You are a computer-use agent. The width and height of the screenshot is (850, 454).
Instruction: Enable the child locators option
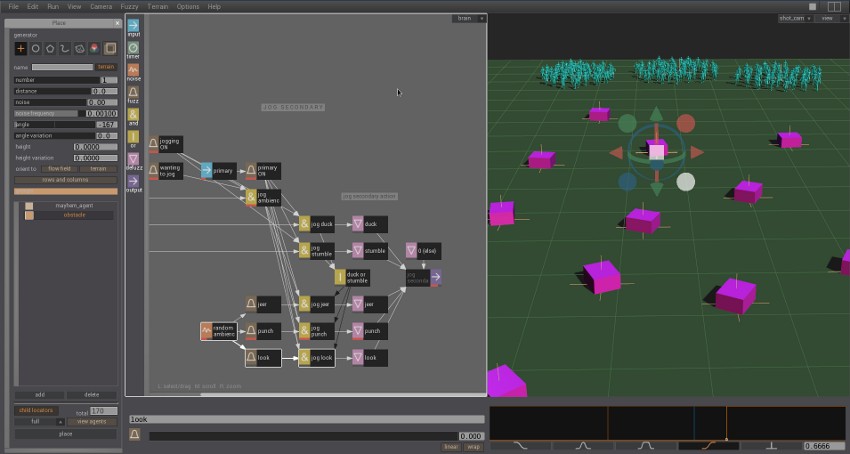36,411
